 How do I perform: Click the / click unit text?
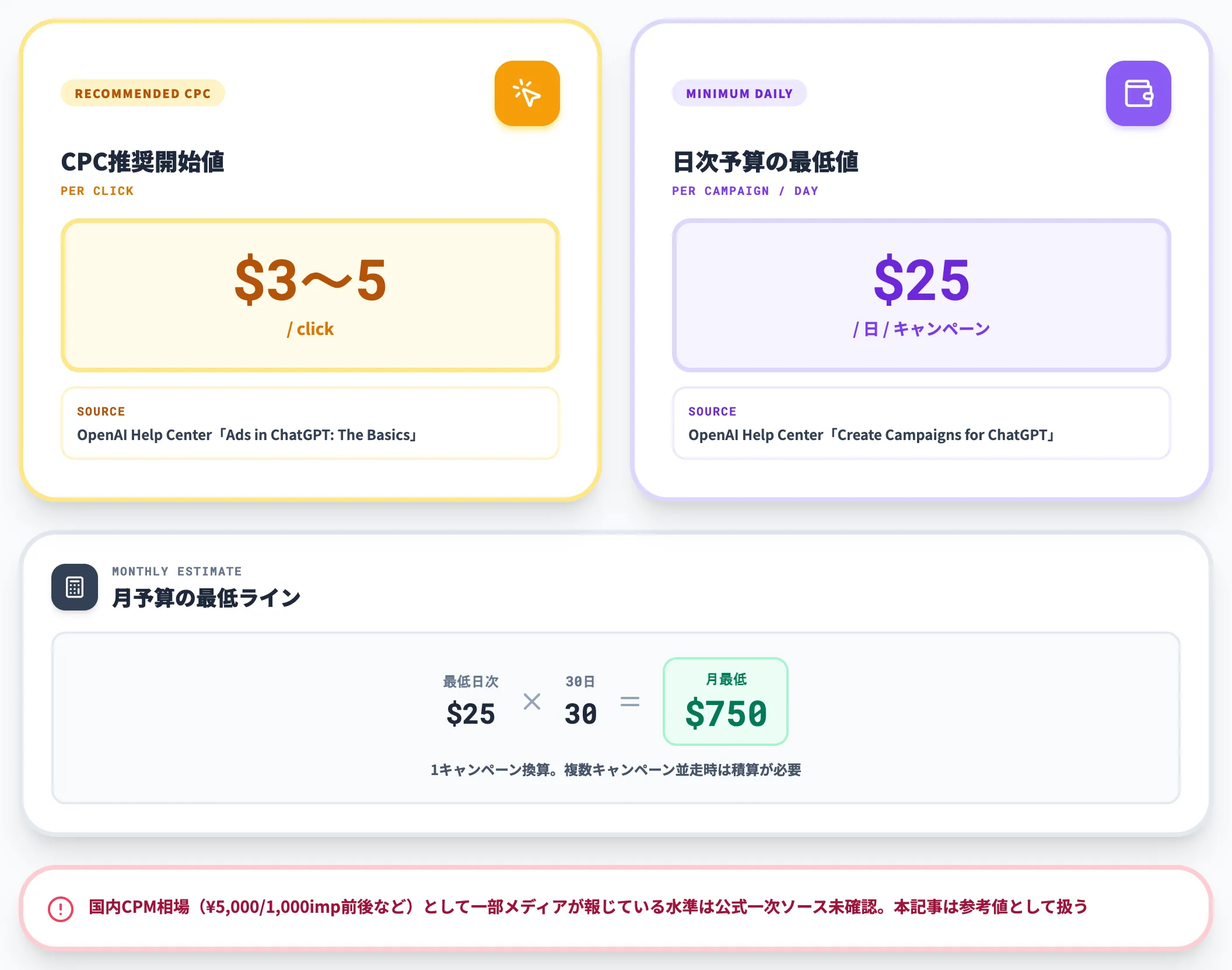[310, 329]
